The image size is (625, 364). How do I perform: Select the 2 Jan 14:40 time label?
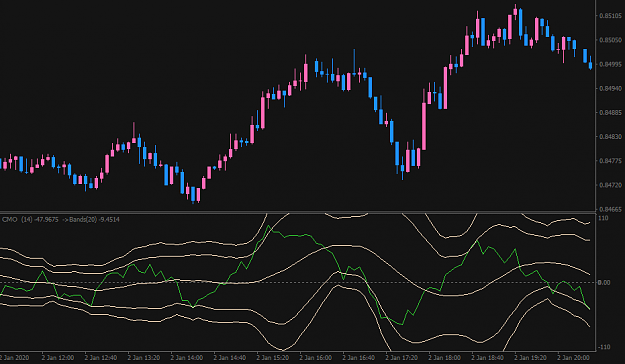click(230, 358)
